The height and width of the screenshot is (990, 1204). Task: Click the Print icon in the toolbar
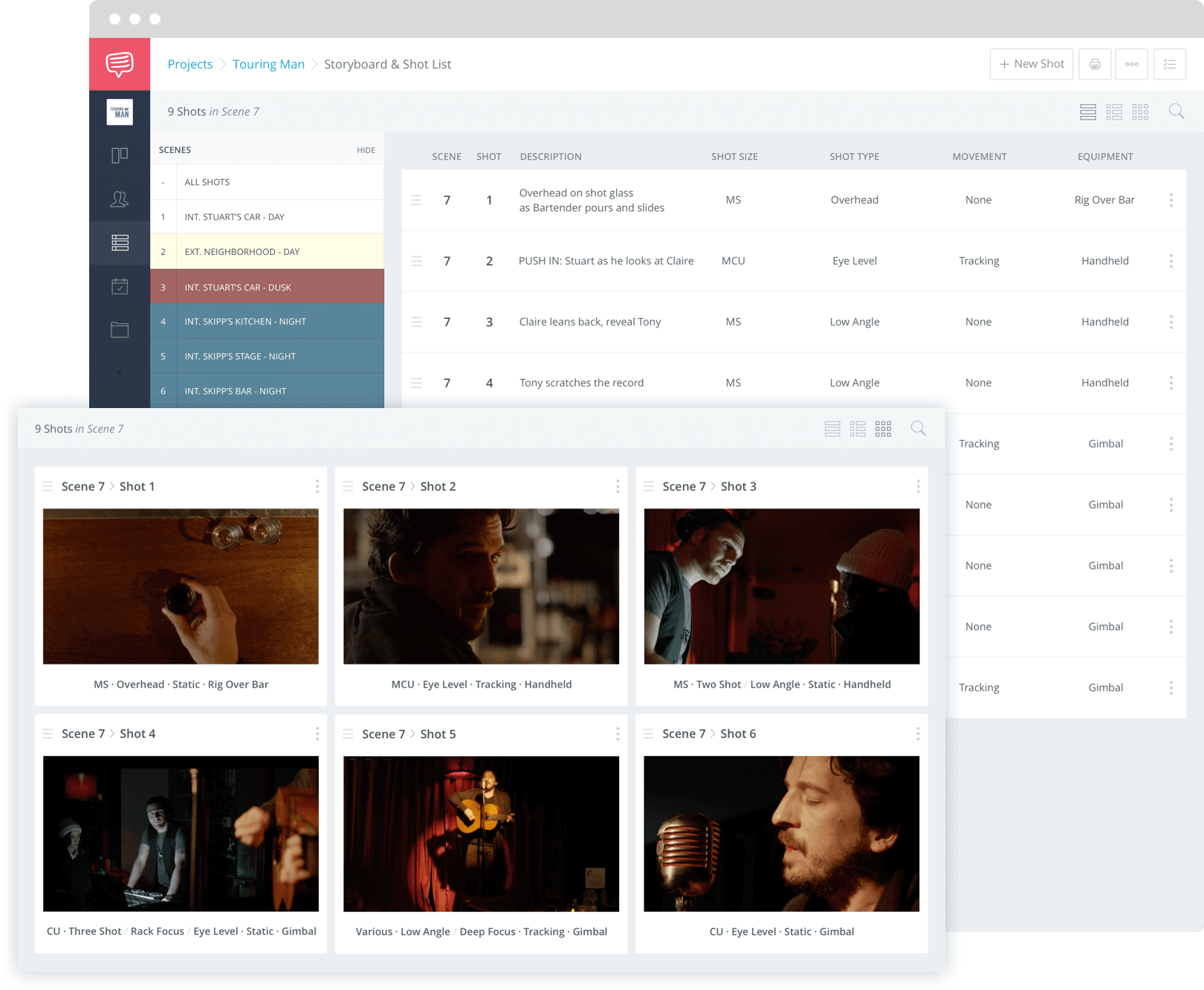coord(1094,64)
